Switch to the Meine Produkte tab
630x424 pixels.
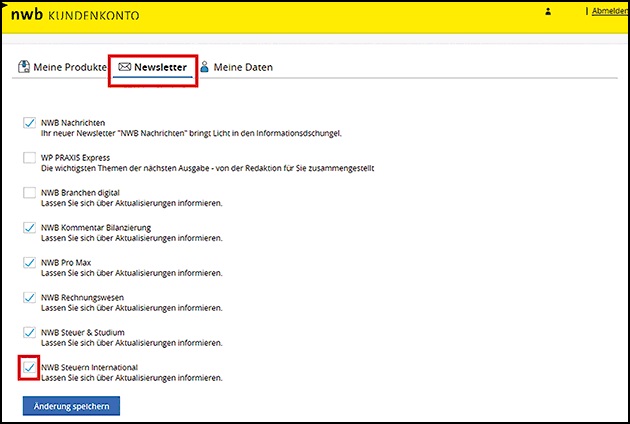[70, 67]
